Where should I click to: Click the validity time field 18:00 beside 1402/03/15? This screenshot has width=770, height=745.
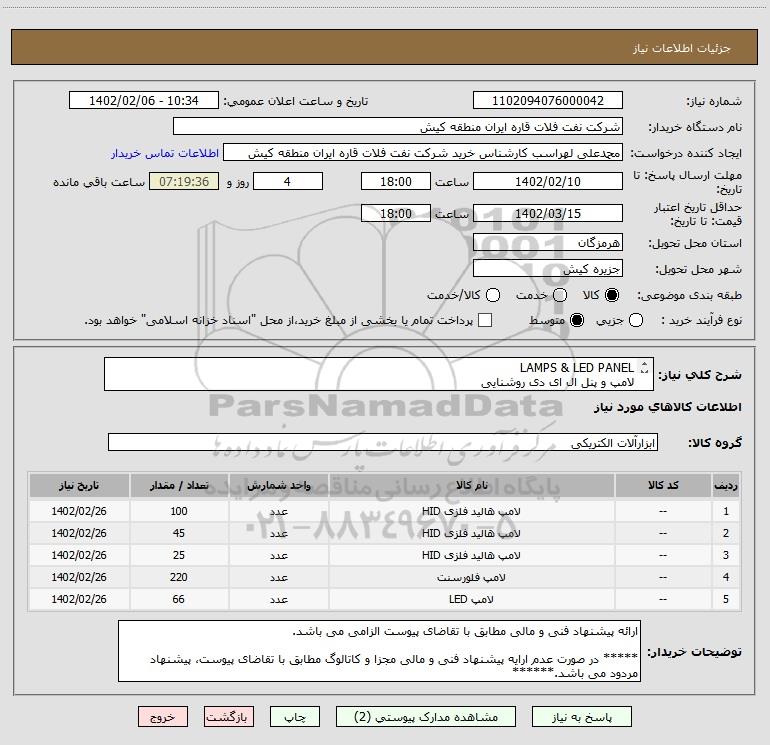pos(396,213)
